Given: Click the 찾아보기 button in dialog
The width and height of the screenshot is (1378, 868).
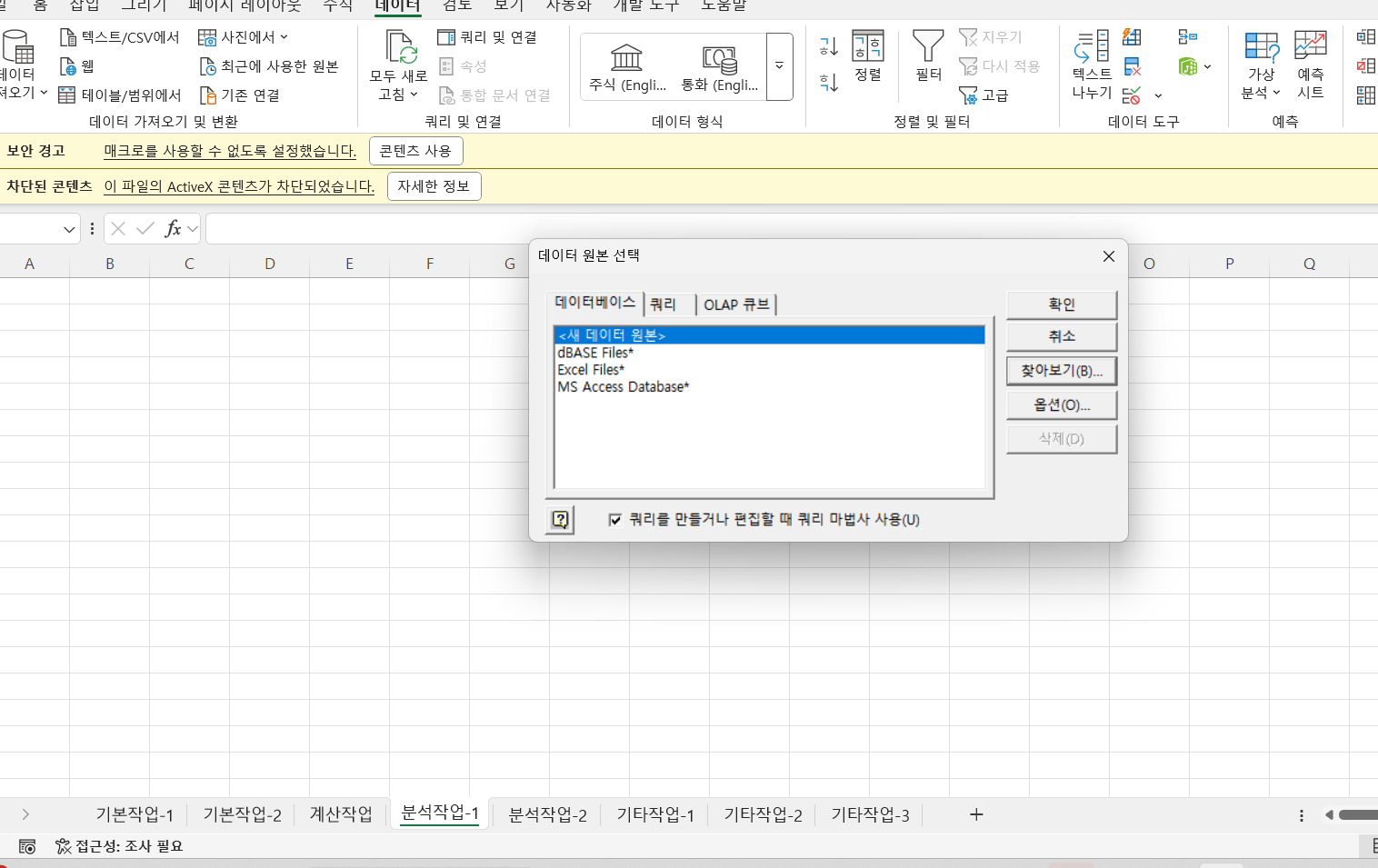Looking at the screenshot, I should 1061,371.
